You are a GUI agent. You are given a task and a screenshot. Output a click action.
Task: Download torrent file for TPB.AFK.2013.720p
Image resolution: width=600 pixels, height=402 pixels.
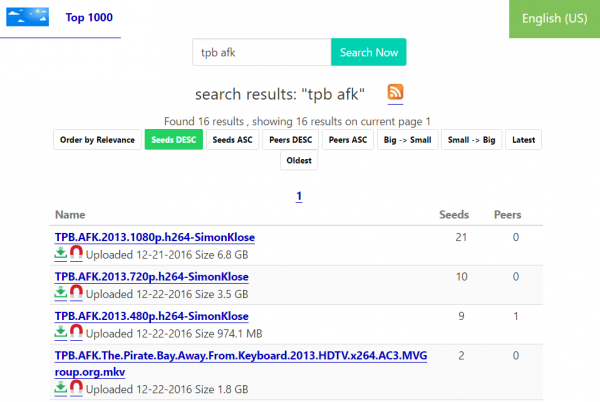(60, 293)
